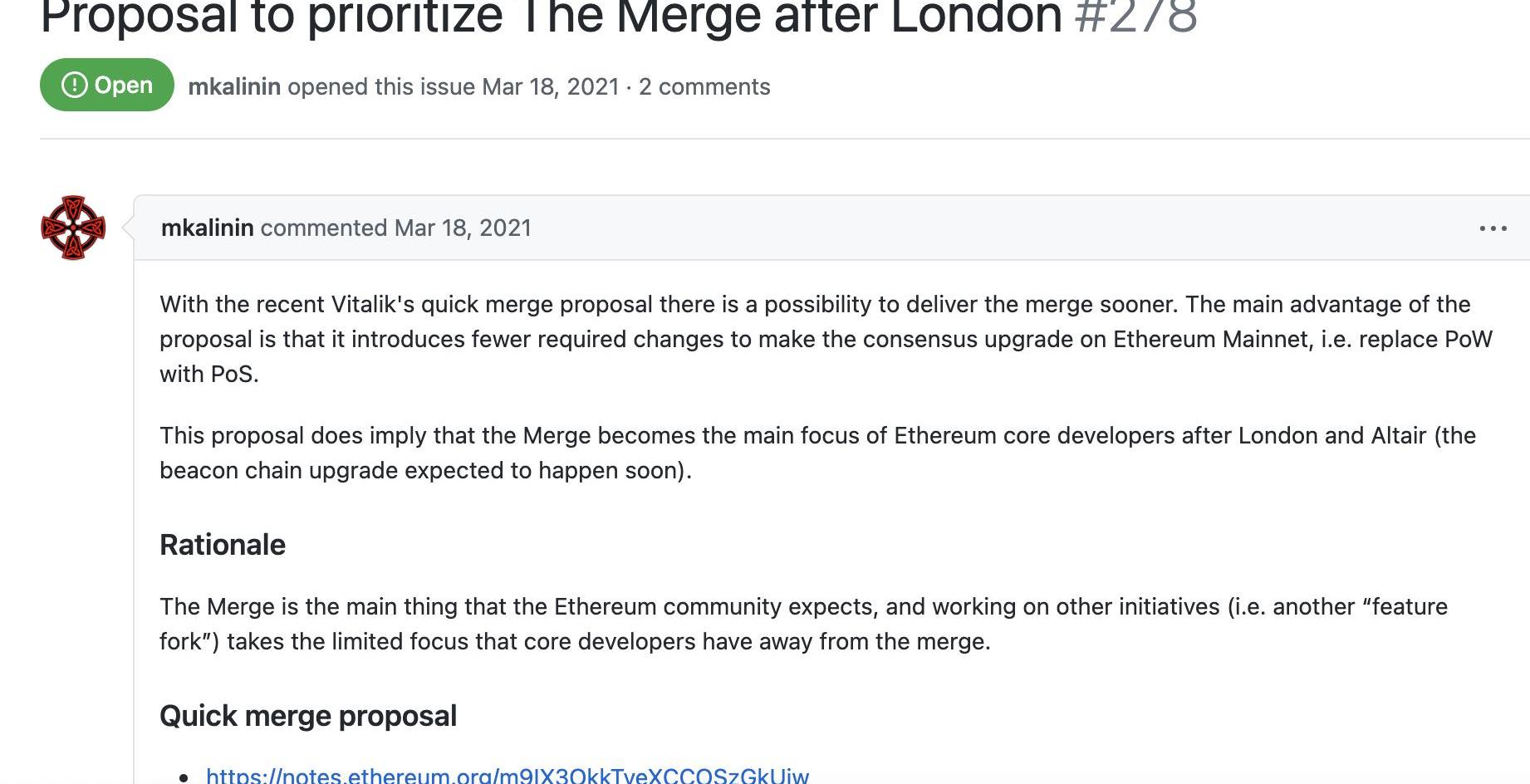Click the circled exclamation icon in Open badge
The height and width of the screenshot is (784, 1530).
click(75, 85)
